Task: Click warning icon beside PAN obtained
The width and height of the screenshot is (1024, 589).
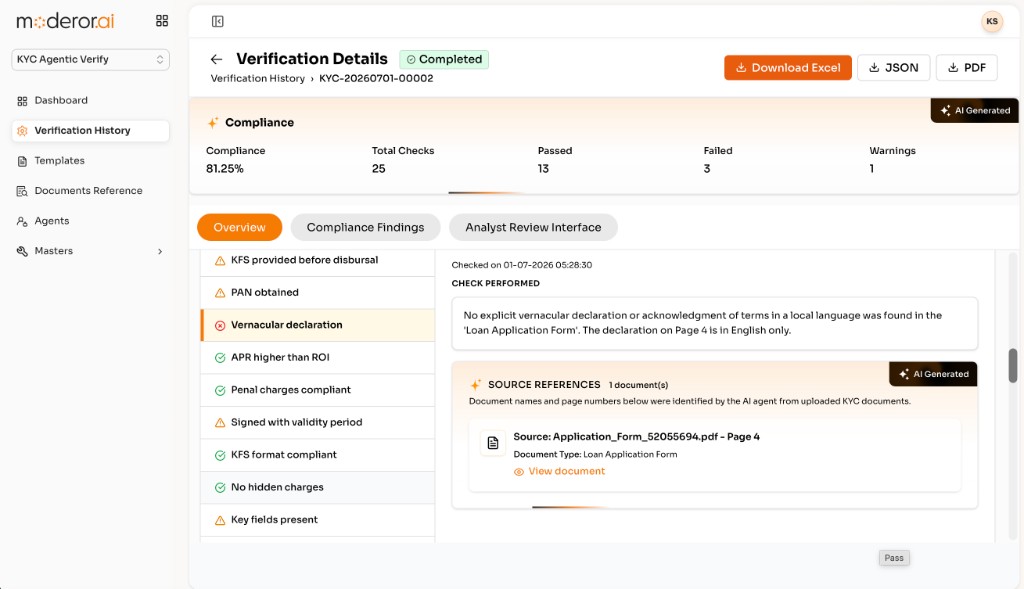Action: tap(220, 293)
